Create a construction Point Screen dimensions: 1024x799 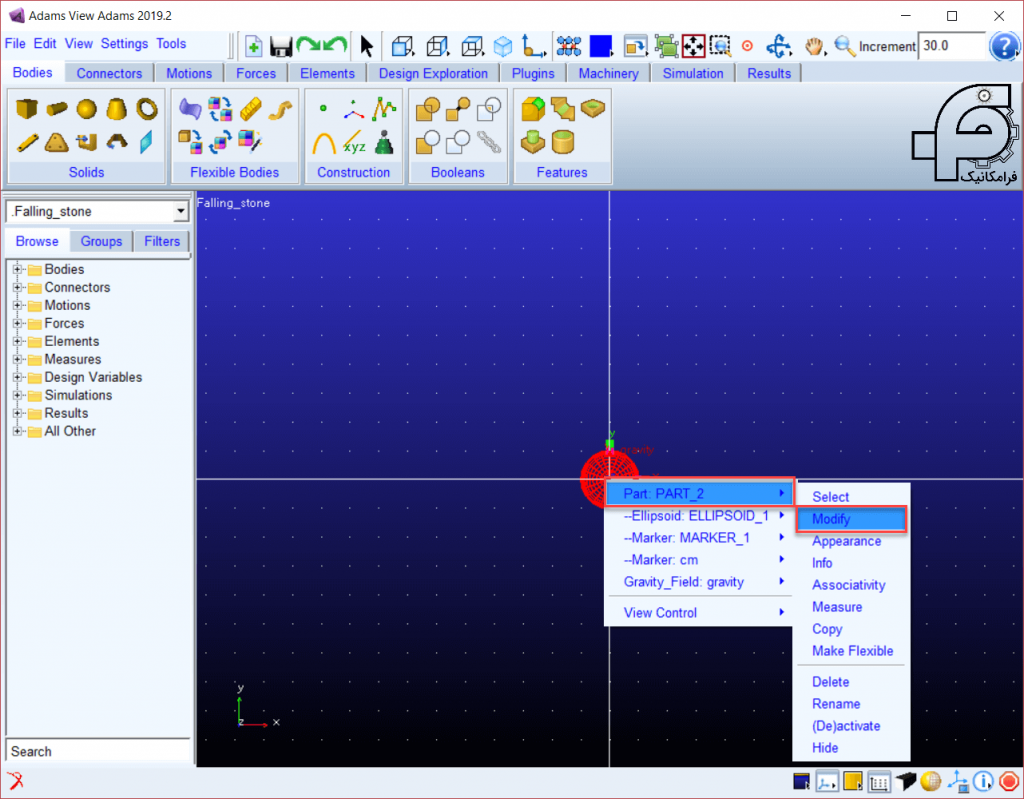pyautogui.click(x=323, y=108)
